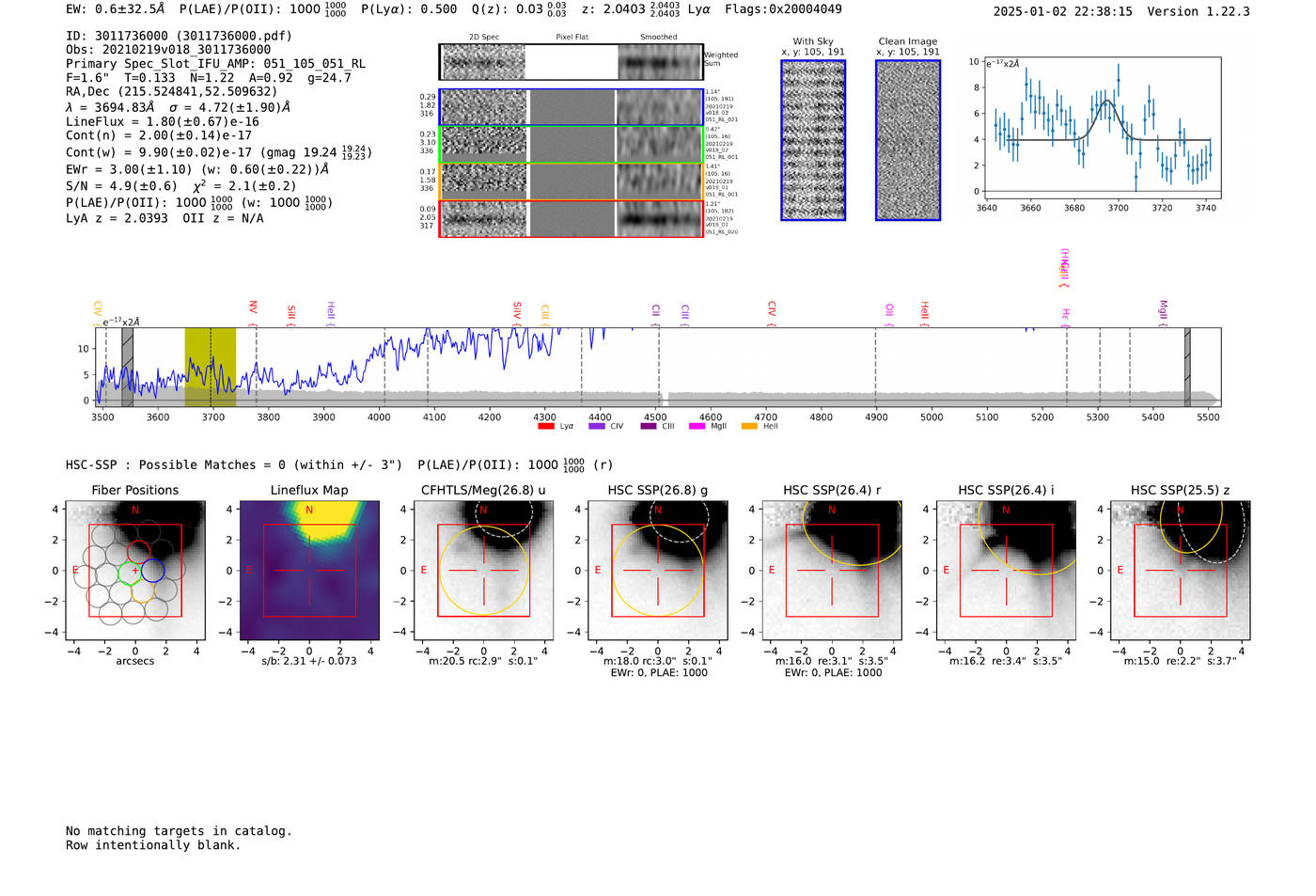Click the LineFlux = 1.80(±0.67)e-16 text
Image resolution: width=1316 pixels, height=896 pixels.
tap(163, 122)
